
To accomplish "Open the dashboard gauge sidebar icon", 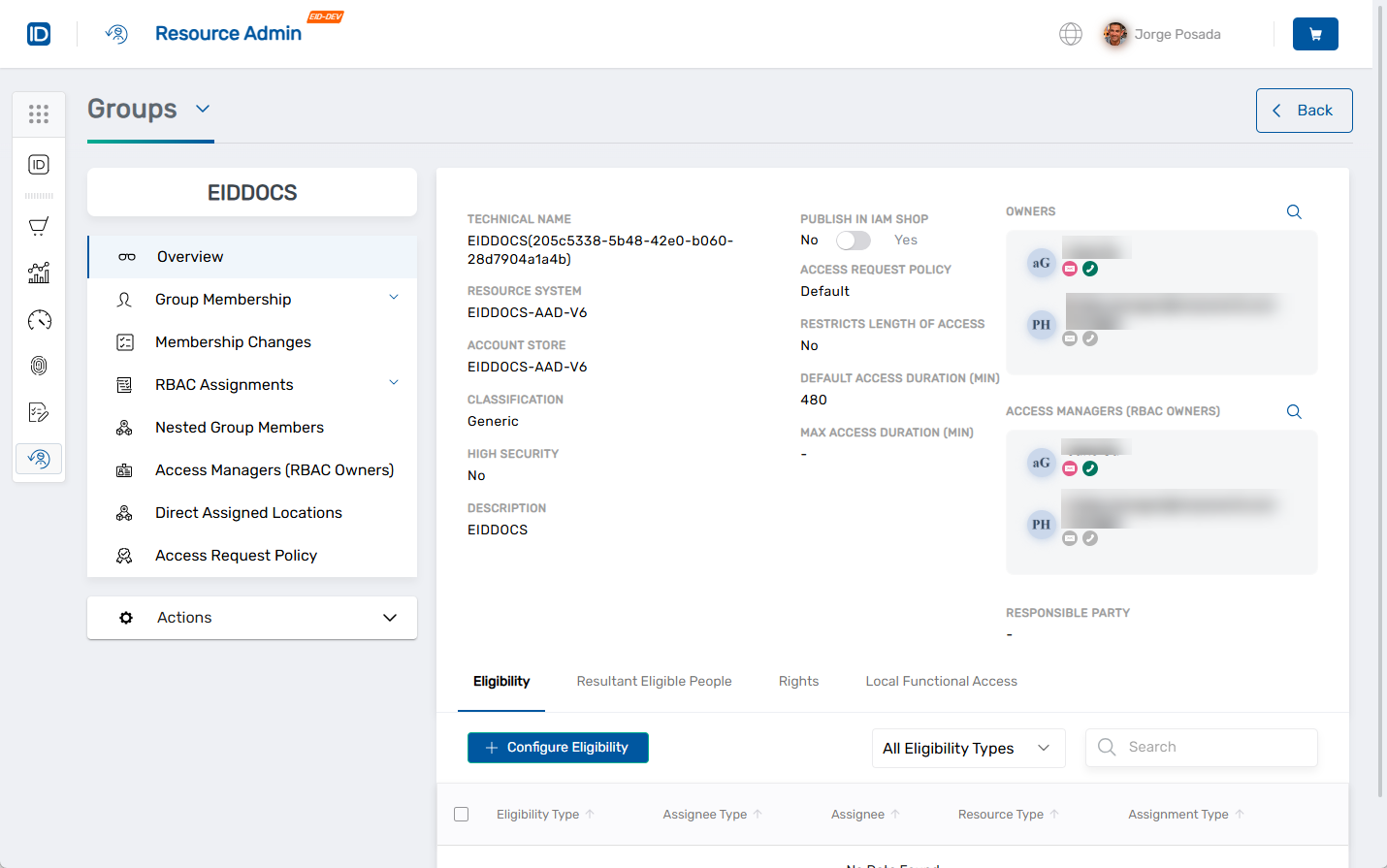I will coord(39,319).
